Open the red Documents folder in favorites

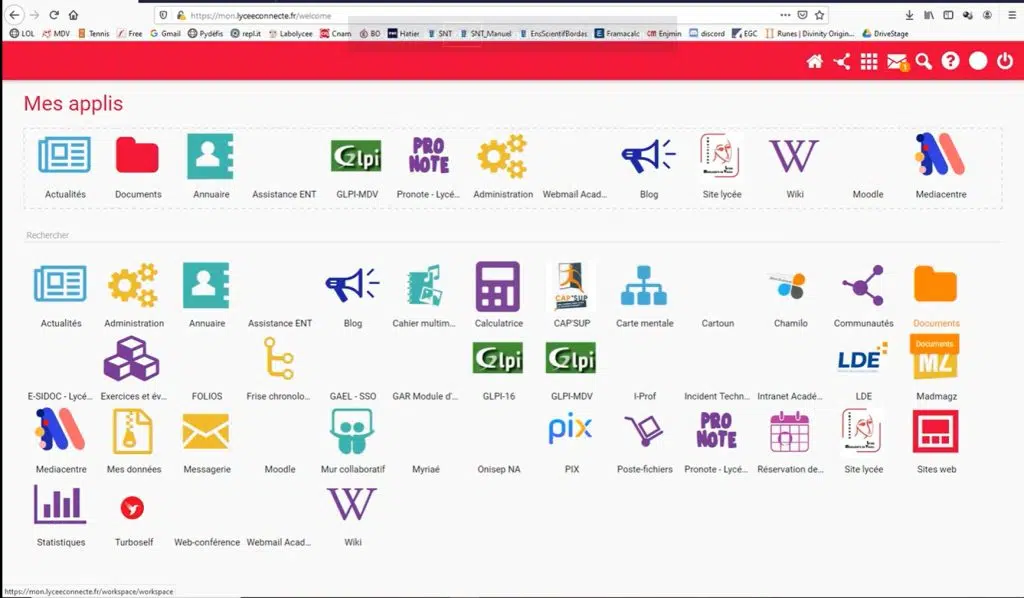(137, 155)
